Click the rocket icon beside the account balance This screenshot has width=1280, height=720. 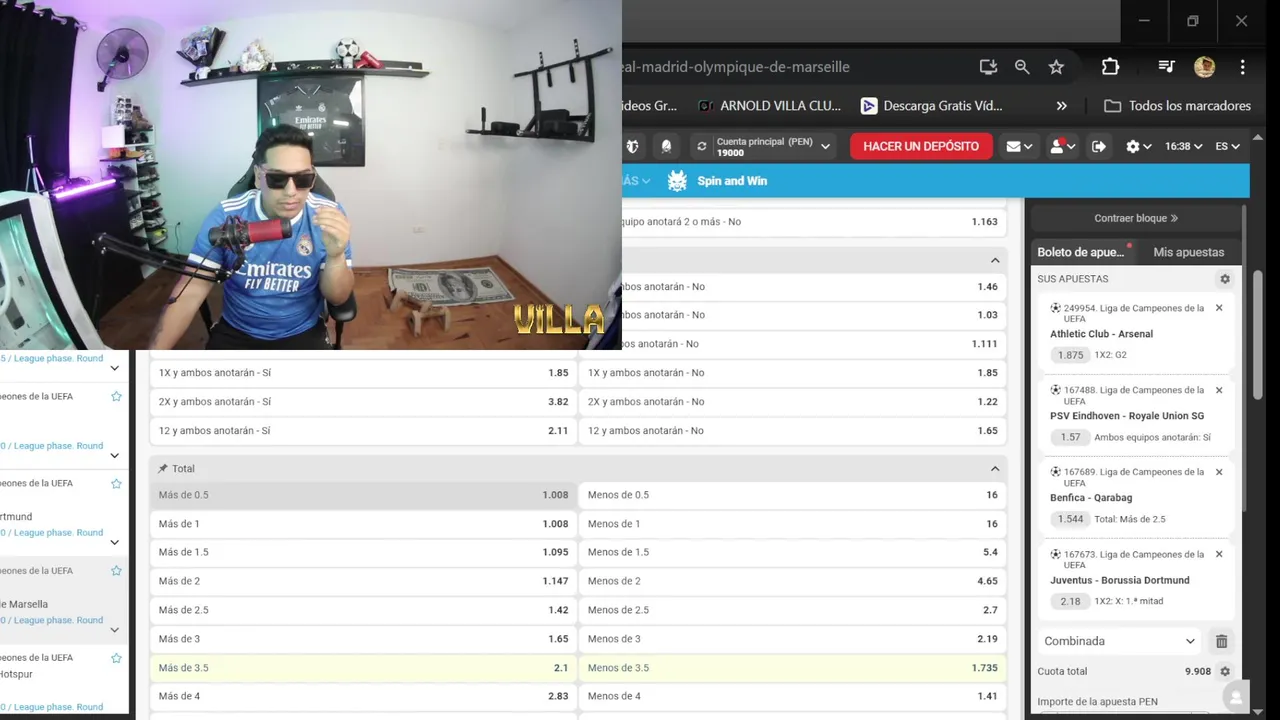666,146
